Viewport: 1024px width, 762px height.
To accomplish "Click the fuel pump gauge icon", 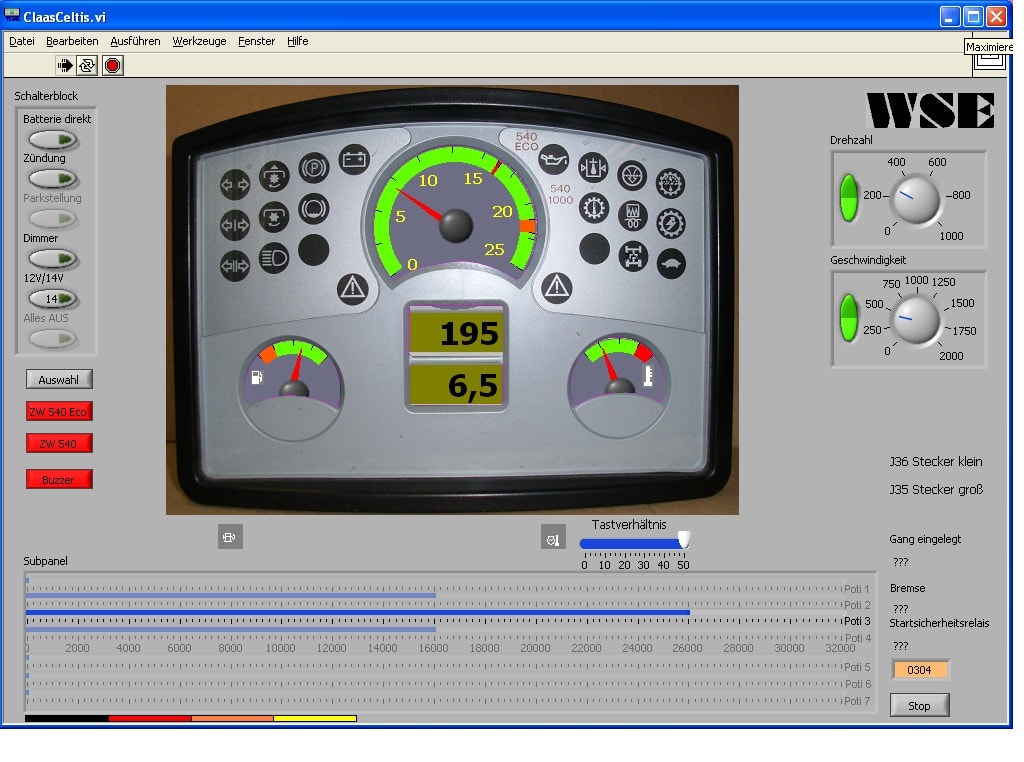I will point(257,377).
